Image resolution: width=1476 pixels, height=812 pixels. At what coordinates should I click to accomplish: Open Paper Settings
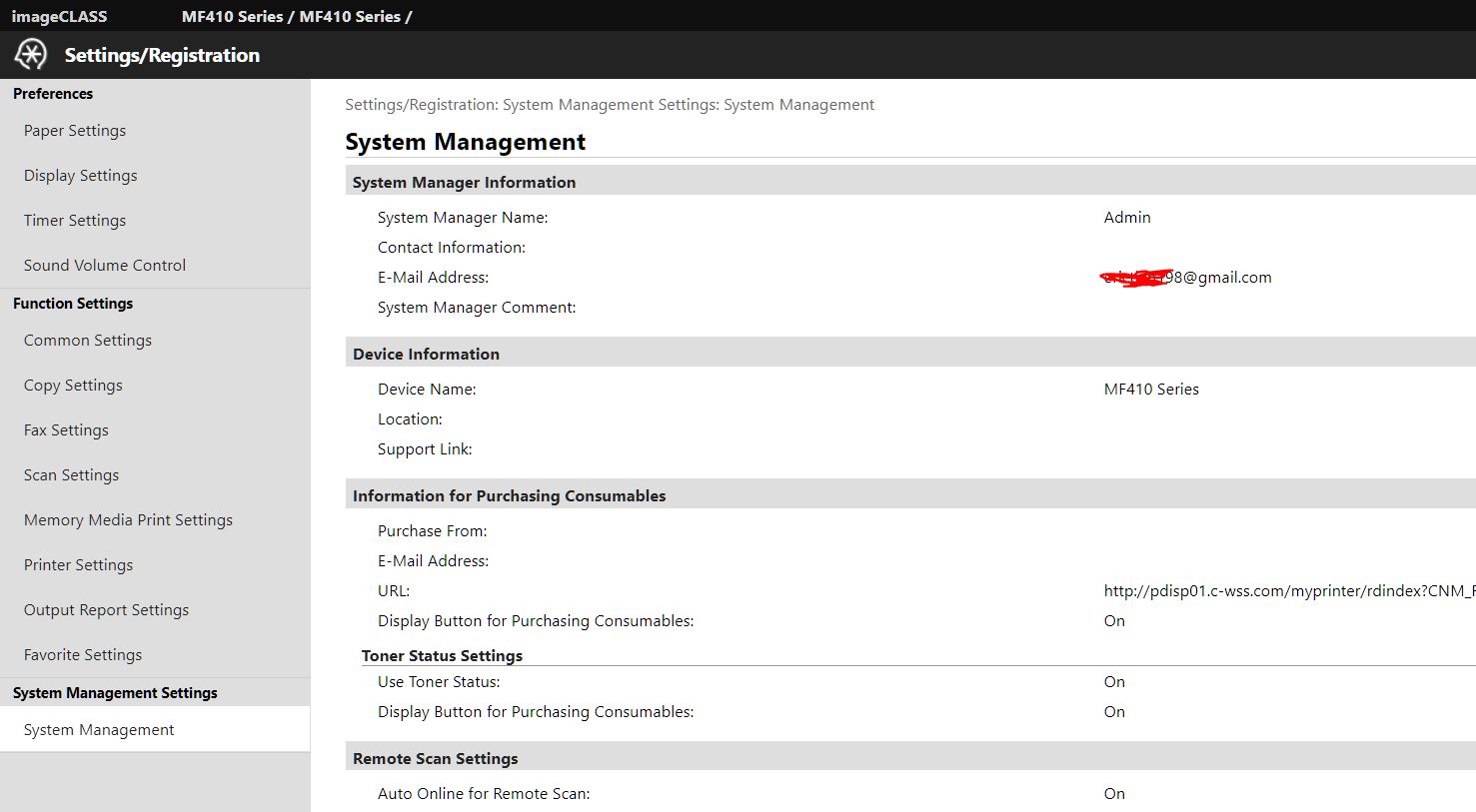tap(75, 131)
